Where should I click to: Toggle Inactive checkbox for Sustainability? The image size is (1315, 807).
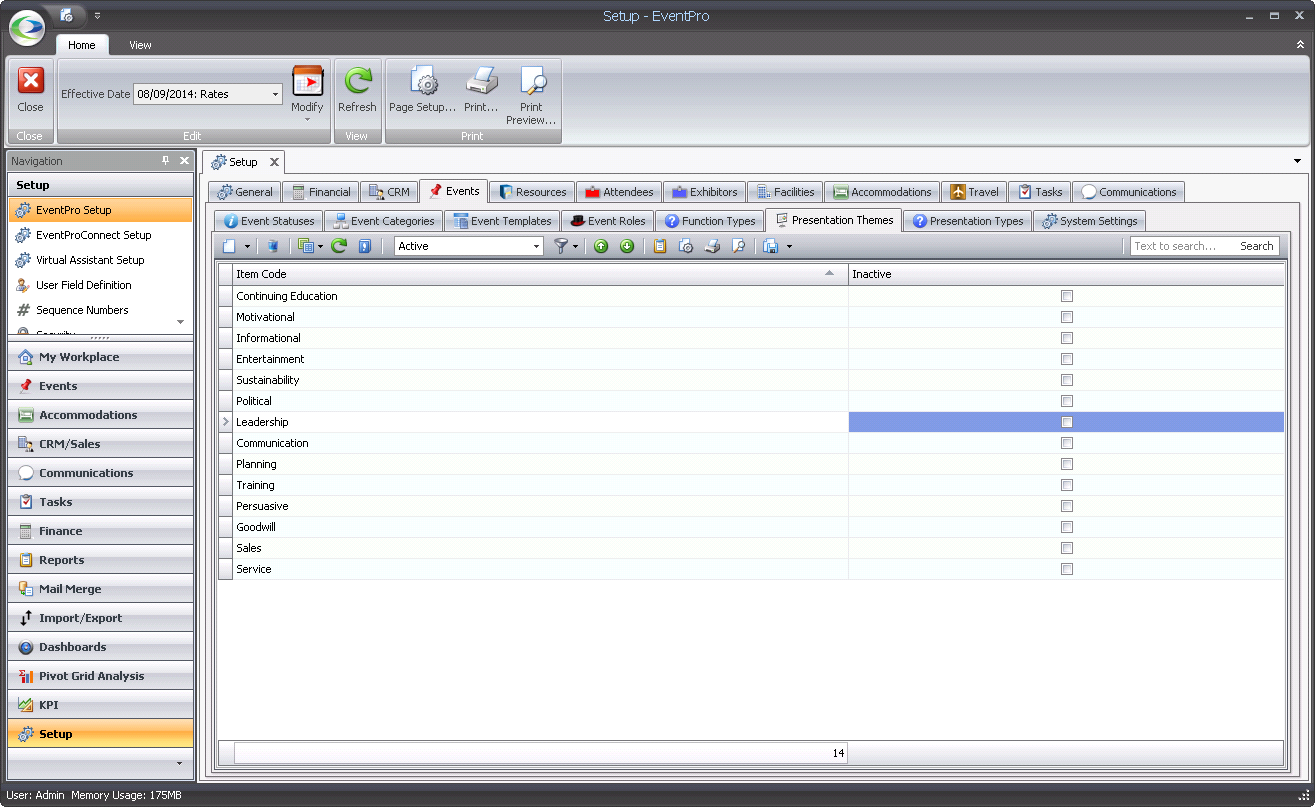[1067, 380]
